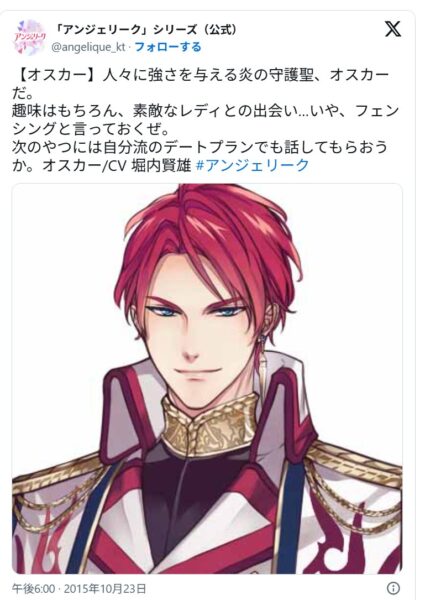
Task: Open the X logo in the tweet corner
Action: click(392, 29)
